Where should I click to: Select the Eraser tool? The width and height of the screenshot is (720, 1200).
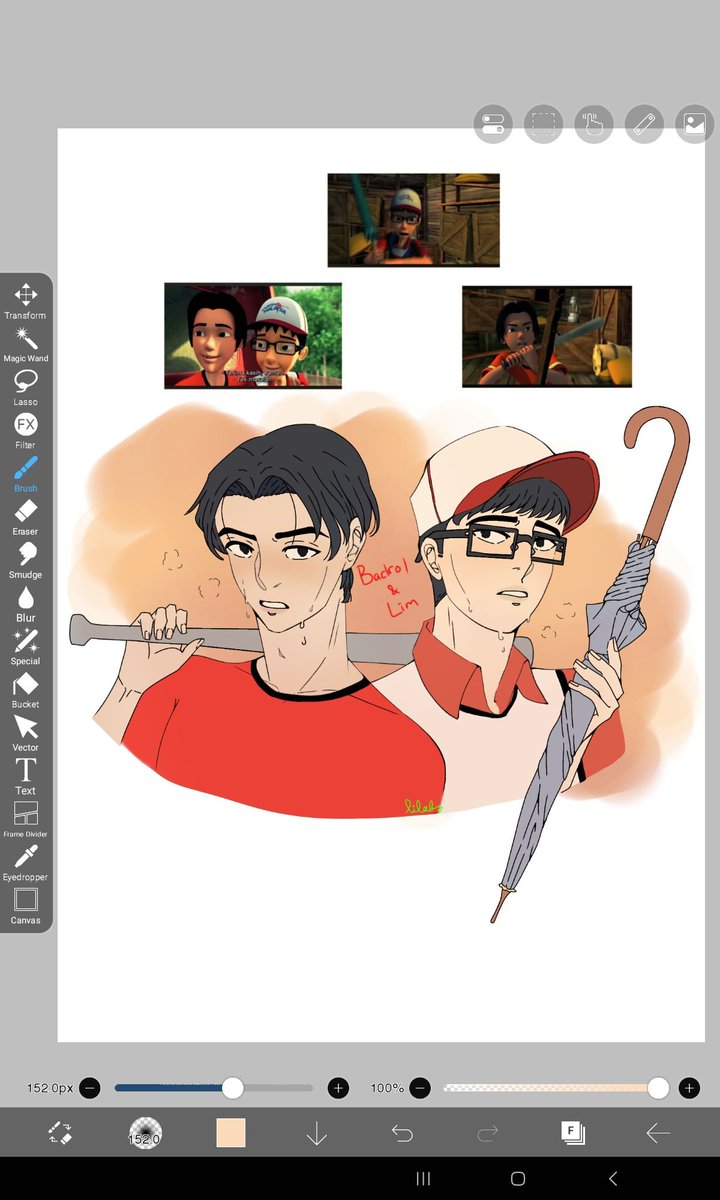25,517
